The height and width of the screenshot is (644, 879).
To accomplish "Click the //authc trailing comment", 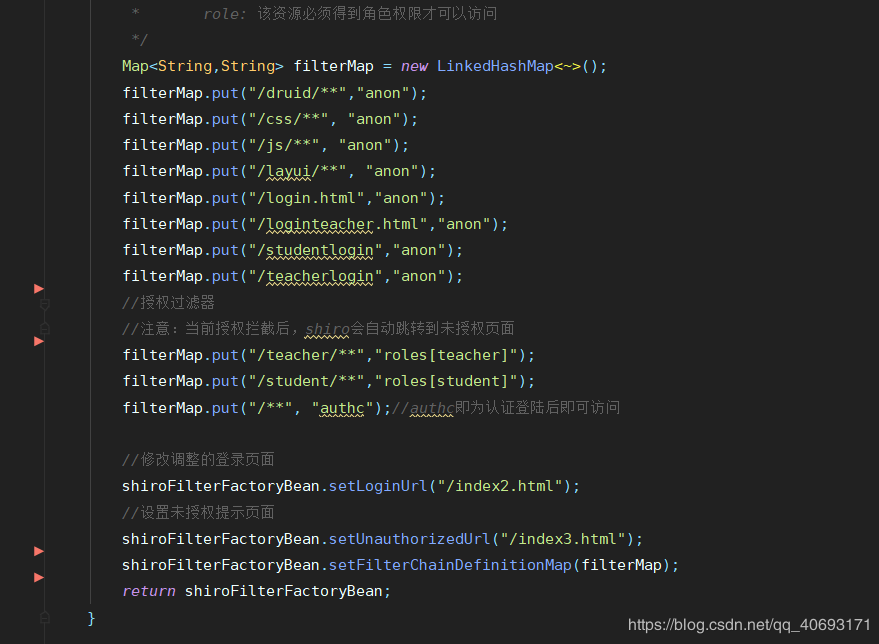I will [506, 408].
